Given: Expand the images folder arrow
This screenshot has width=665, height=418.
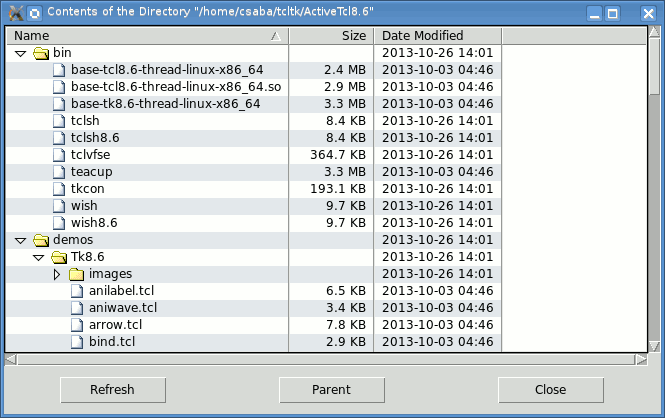Looking at the screenshot, I should click(57, 274).
